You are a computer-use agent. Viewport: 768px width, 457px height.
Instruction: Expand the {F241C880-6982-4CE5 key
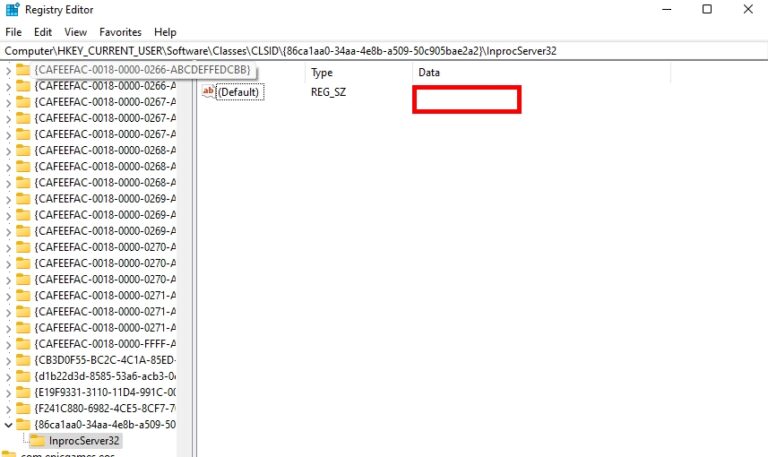9,408
